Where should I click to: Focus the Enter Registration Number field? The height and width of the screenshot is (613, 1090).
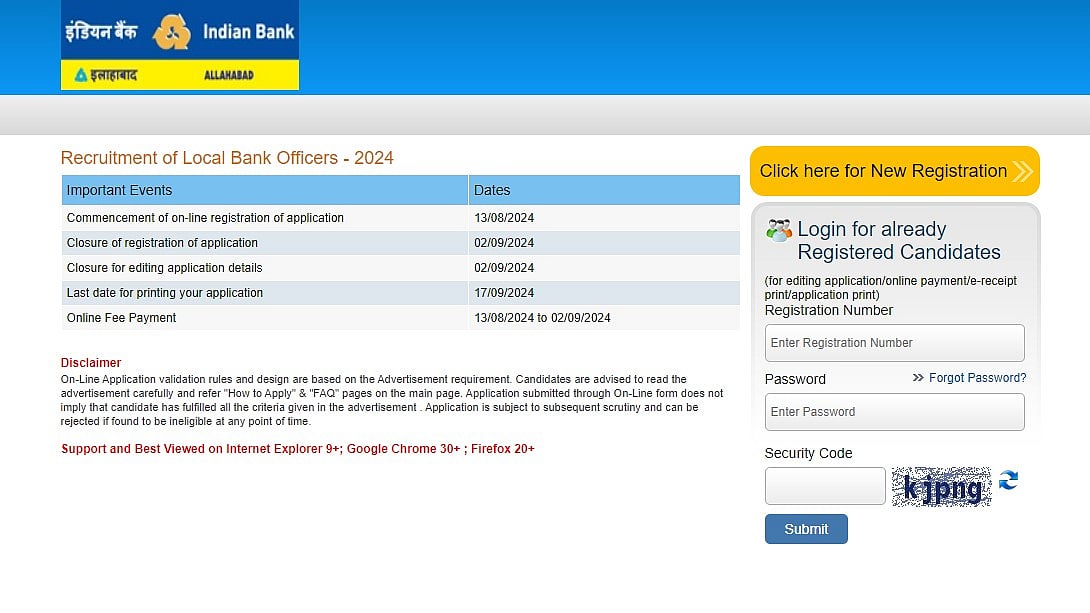click(x=894, y=343)
